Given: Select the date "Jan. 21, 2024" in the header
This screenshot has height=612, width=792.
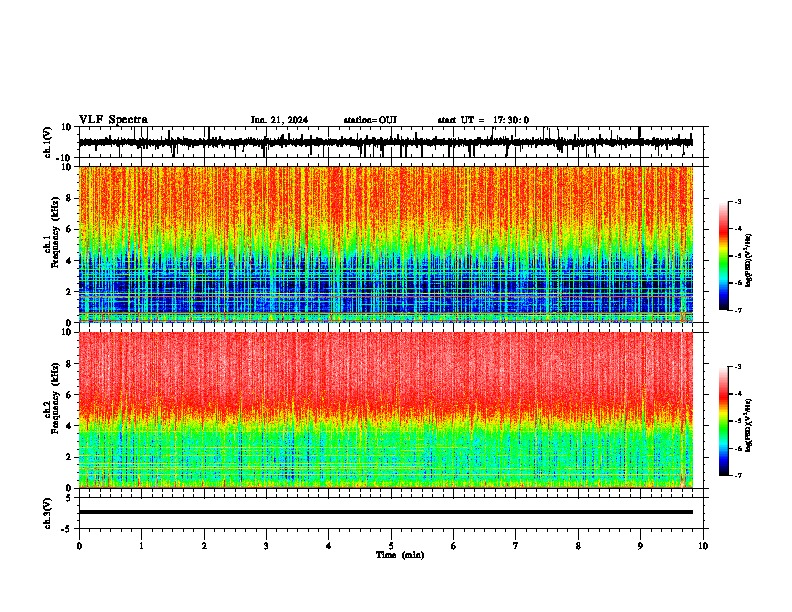Looking at the screenshot, I should click(x=279, y=120).
